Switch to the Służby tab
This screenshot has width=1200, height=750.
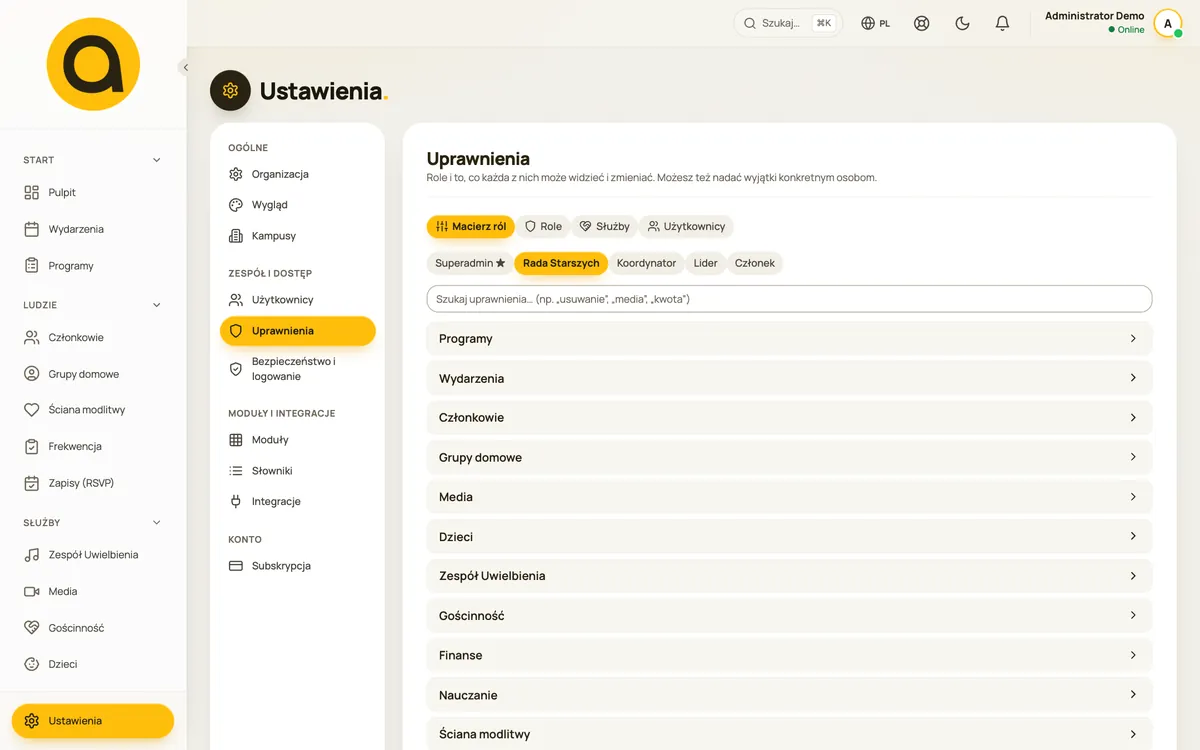pyautogui.click(x=605, y=226)
